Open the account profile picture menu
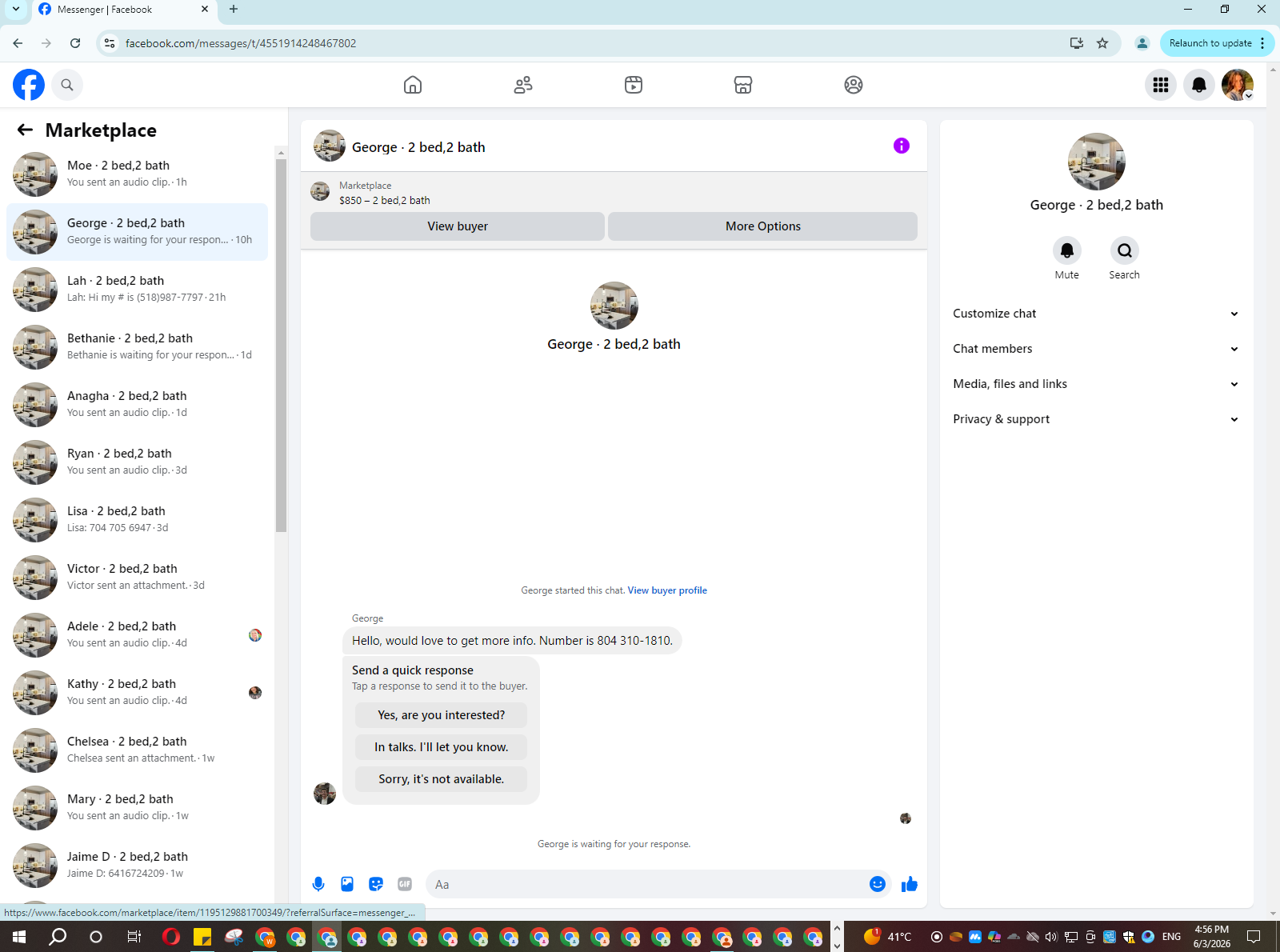Screen dimensions: 1280x952 pyautogui.click(x=1238, y=85)
